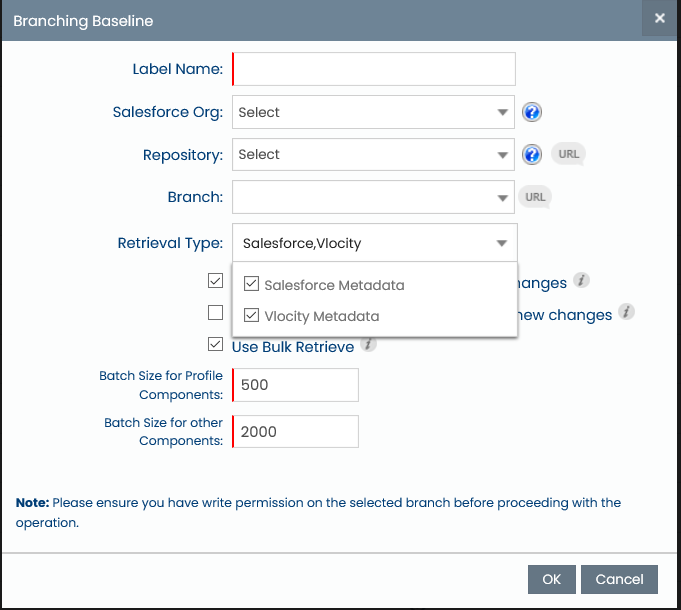Viewport: 681px width, 610px height.
Task: Expand the Repository select dropdown
Action: point(373,155)
